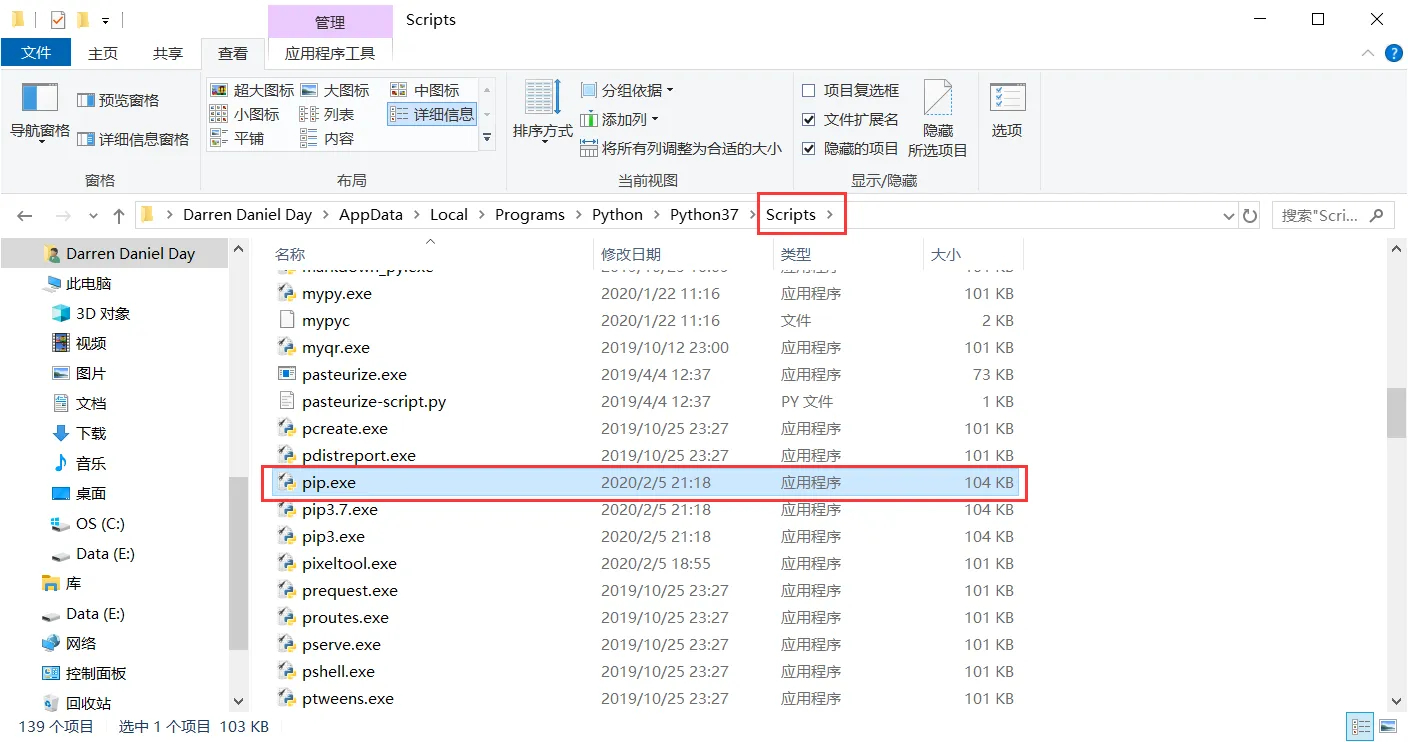Open the 排序方式 sort menu
Viewport: 1408px width, 742px height.
[x=543, y=113]
